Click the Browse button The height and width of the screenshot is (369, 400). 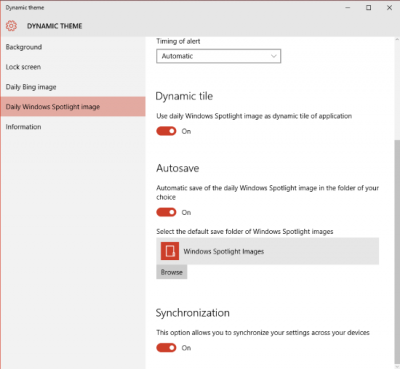coord(172,272)
